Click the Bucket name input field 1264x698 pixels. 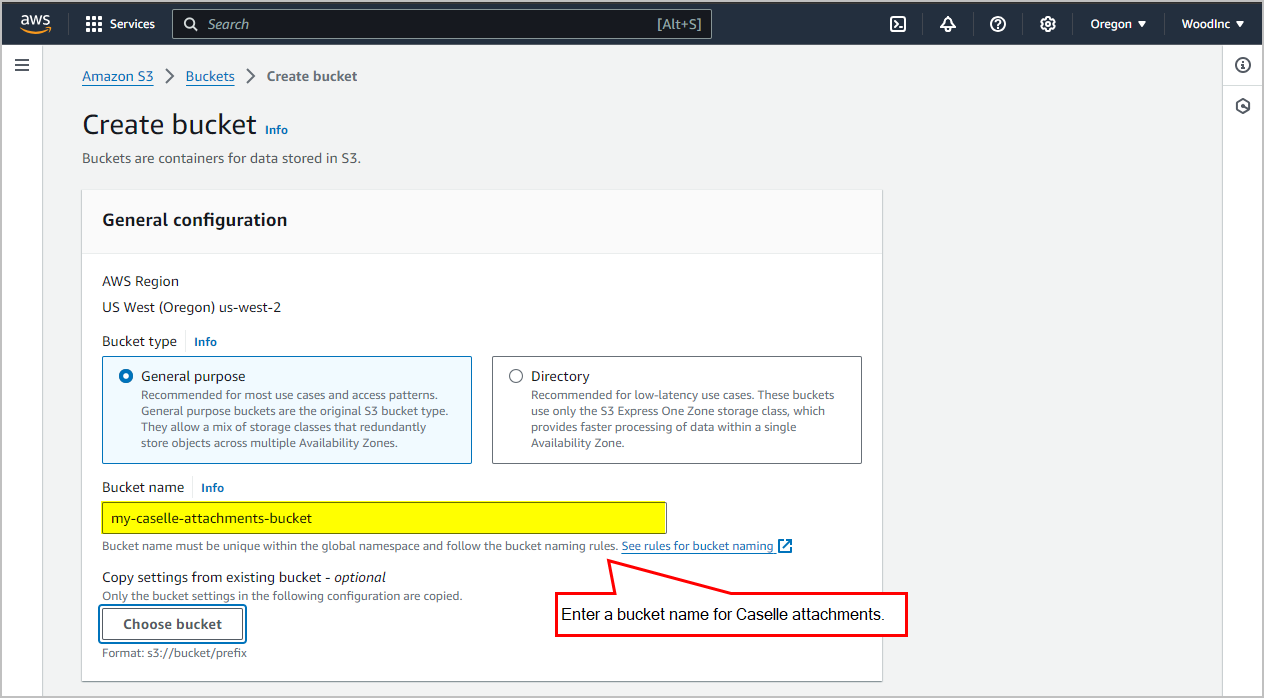384,518
